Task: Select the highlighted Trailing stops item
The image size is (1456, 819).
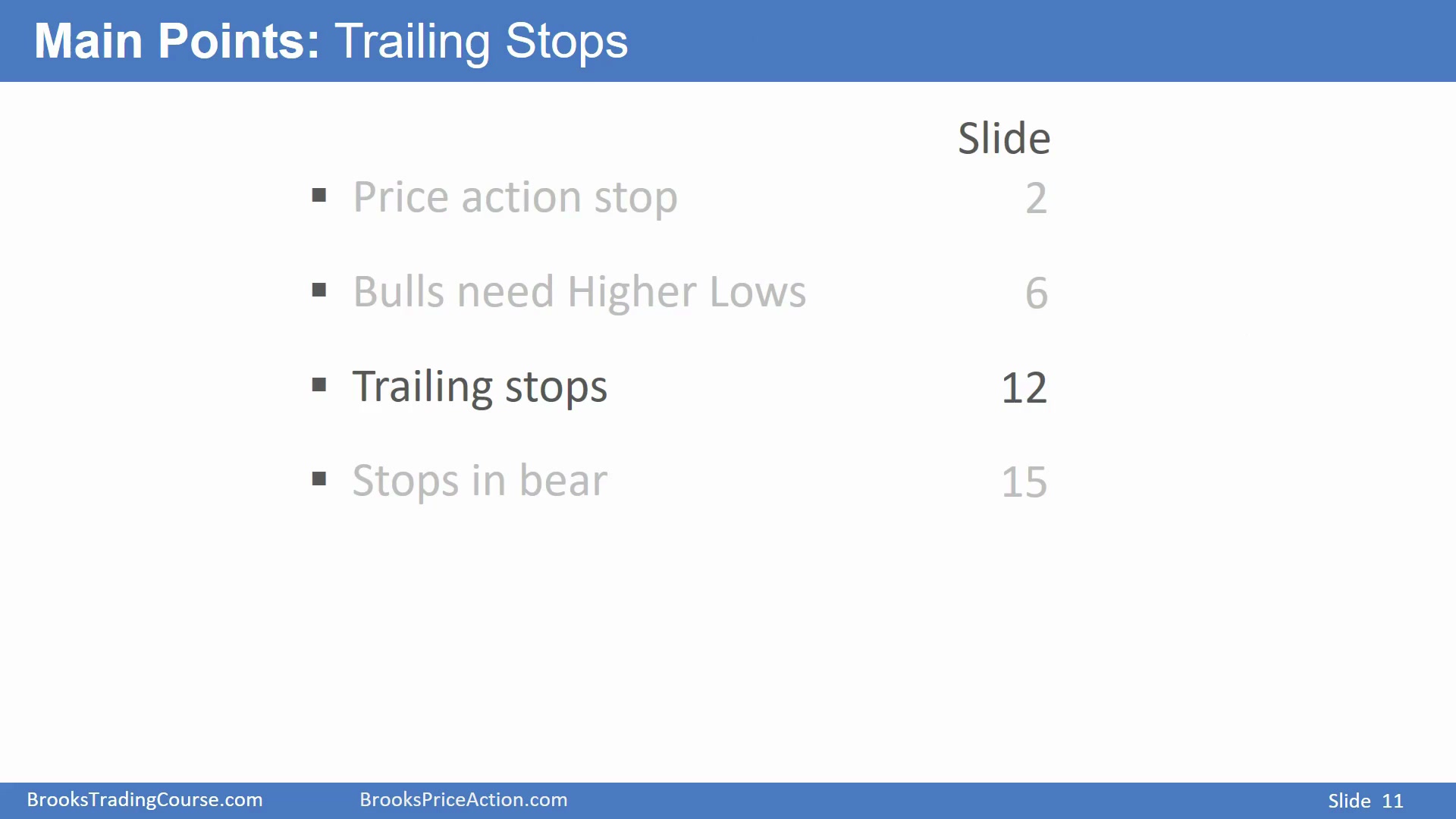Action: [479, 388]
